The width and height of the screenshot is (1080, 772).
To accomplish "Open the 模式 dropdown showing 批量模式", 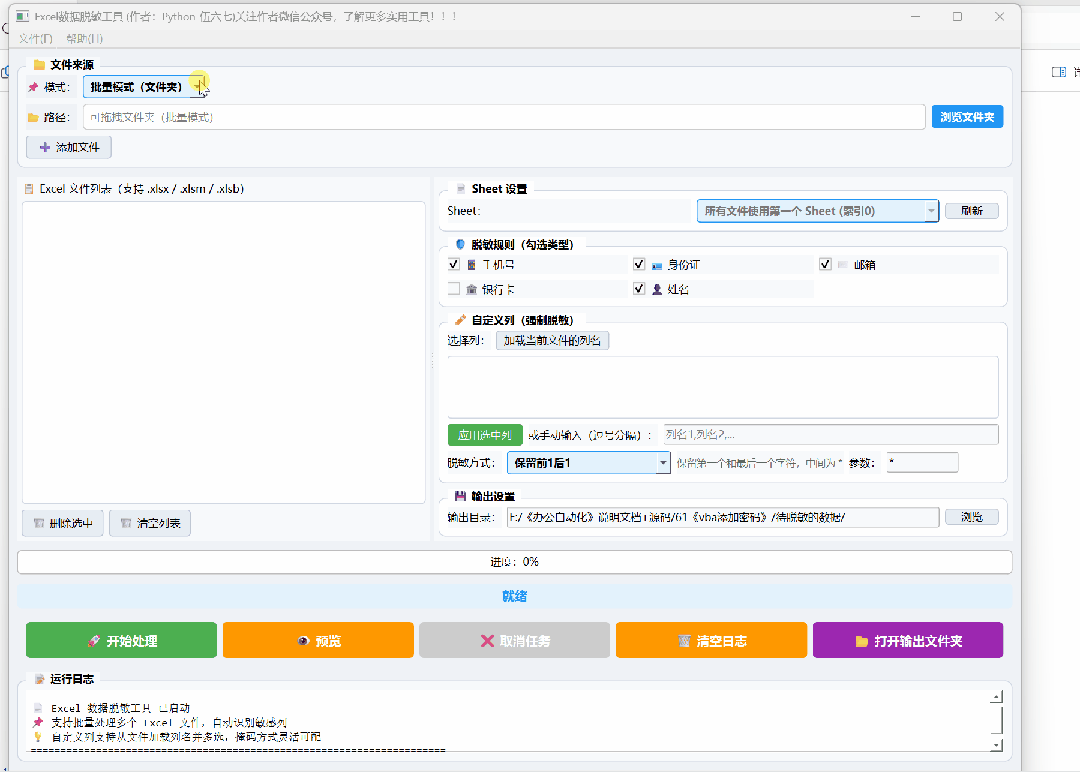I will point(145,87).
